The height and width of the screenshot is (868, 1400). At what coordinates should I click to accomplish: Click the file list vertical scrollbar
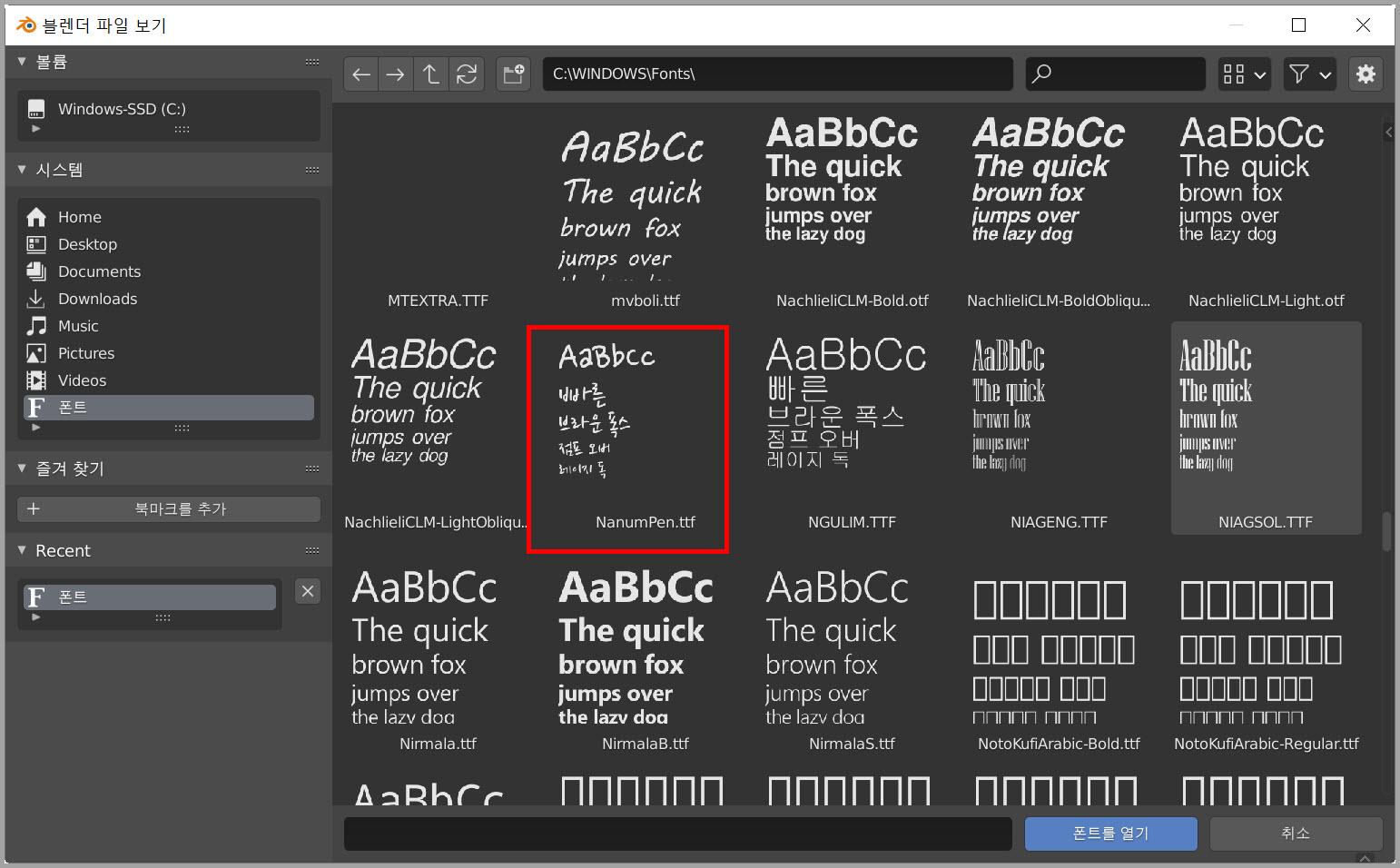[1386, 531]
